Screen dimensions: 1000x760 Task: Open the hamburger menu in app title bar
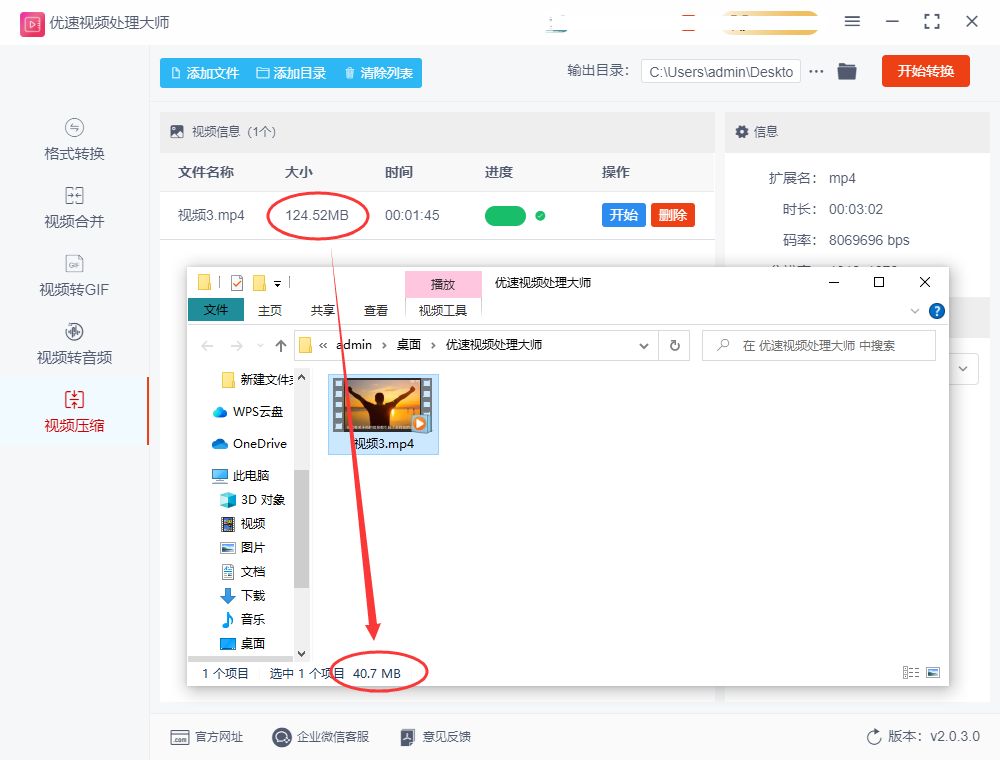(x=852, y=22)
